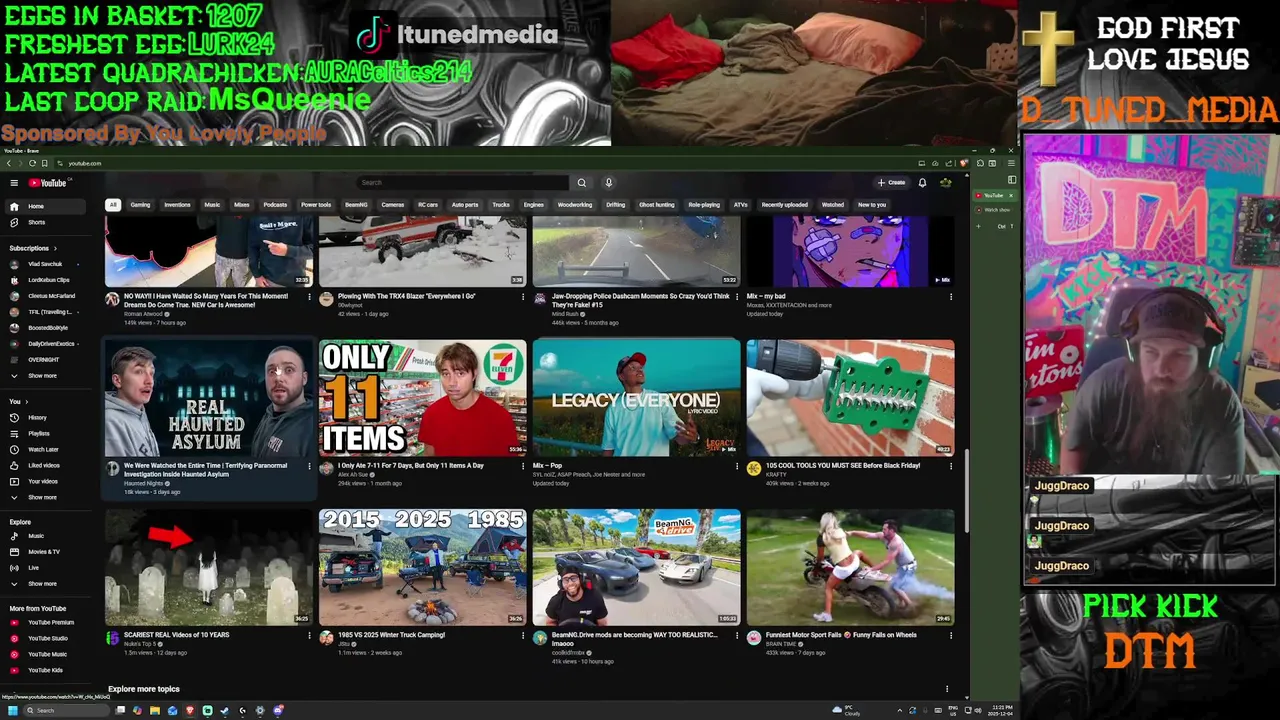The image size is (1280, 720).
Task: Open Funniest Motor Sport Fails thumbnail
Action: (851, 567)
